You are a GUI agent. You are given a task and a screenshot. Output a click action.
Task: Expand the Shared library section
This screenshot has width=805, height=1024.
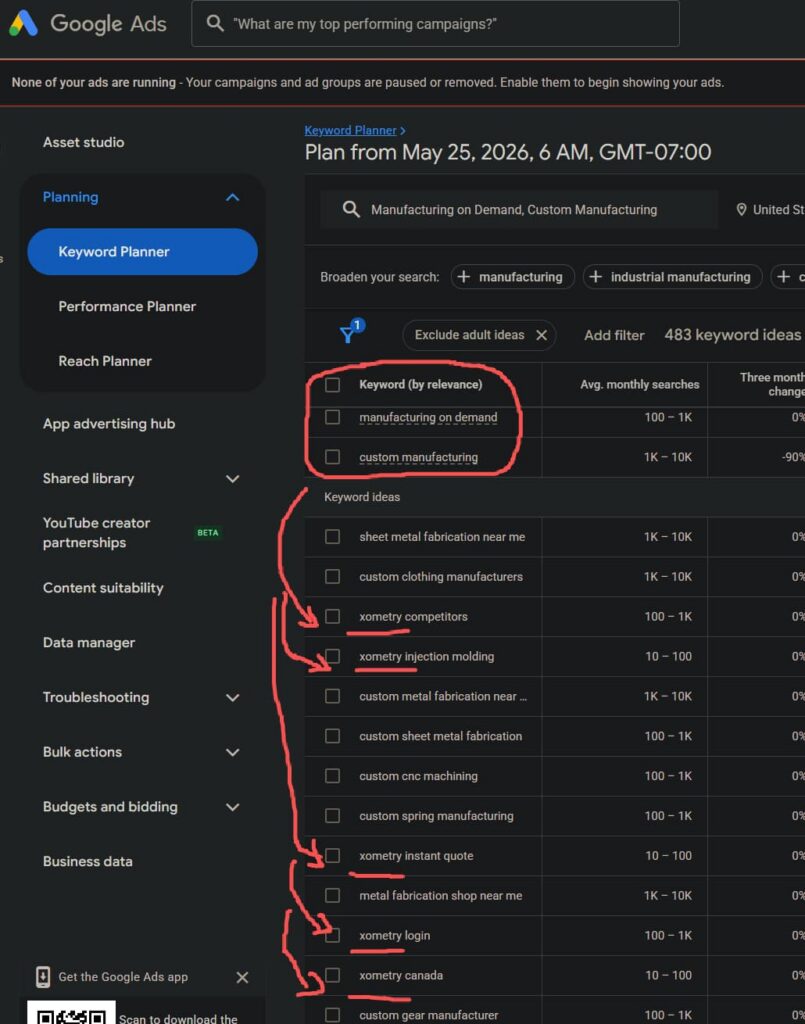point(232,479)
